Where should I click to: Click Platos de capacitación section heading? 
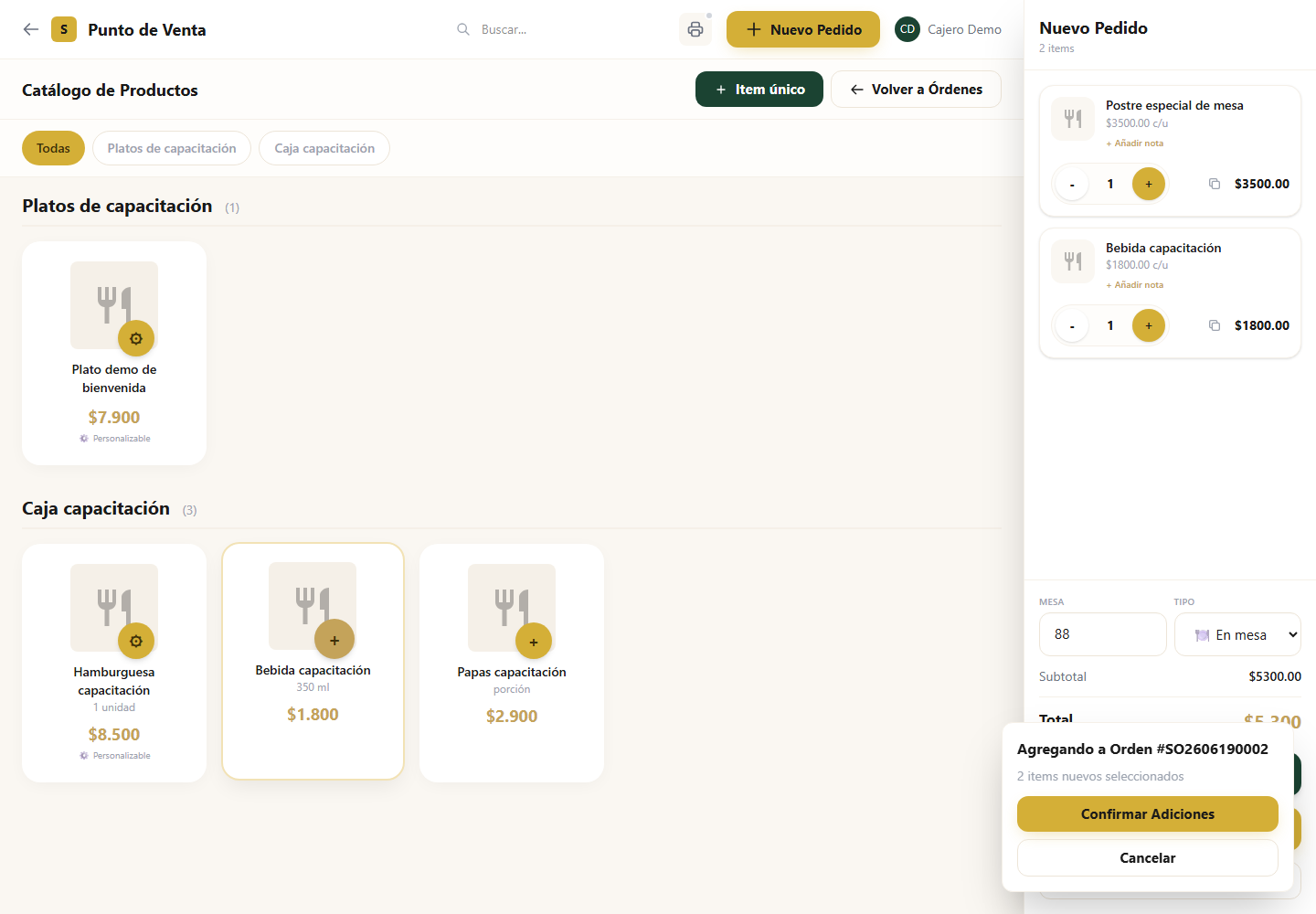(x=117, y=206)
